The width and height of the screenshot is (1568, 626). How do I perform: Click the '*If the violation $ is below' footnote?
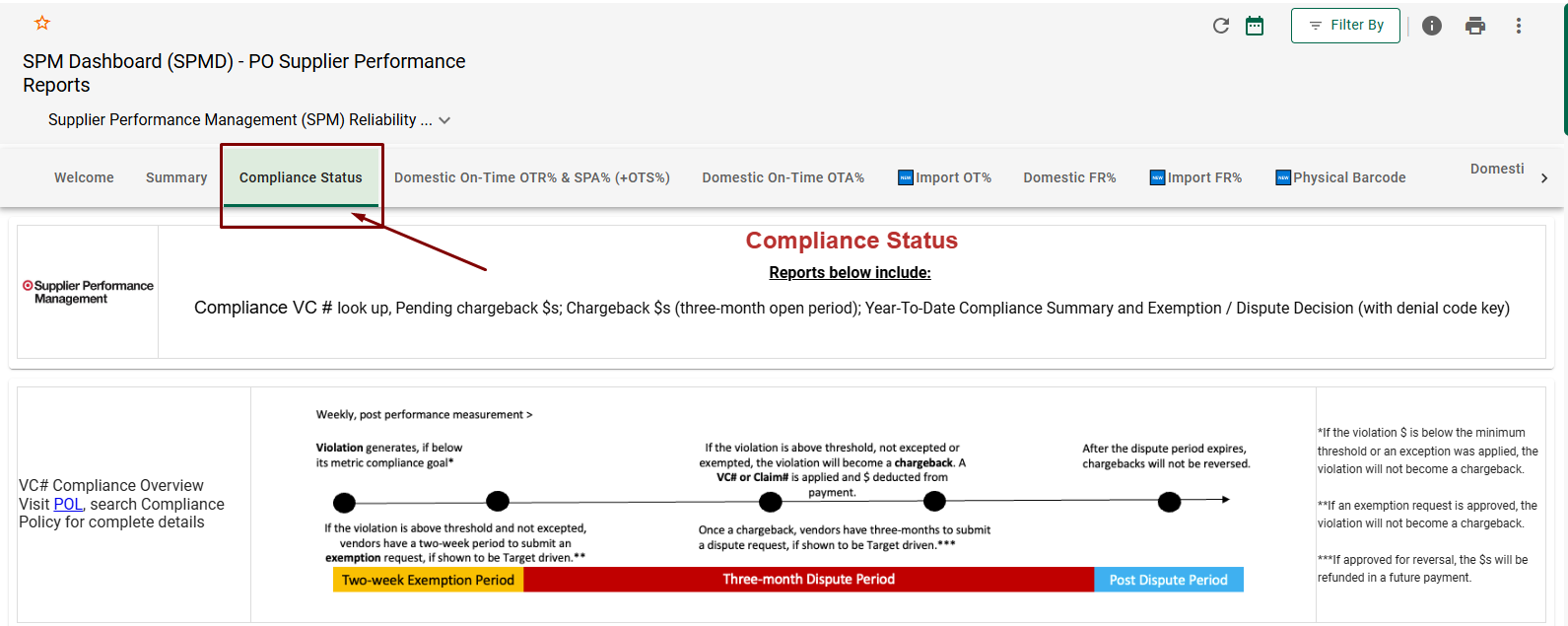[x=1428, y=451]
